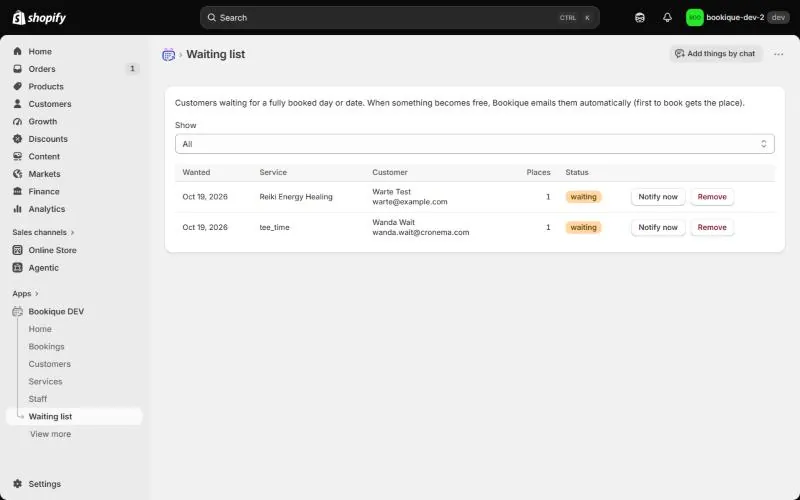Click the search magnifier icon
The image size is (800, 500).
[x=211, y=17]
